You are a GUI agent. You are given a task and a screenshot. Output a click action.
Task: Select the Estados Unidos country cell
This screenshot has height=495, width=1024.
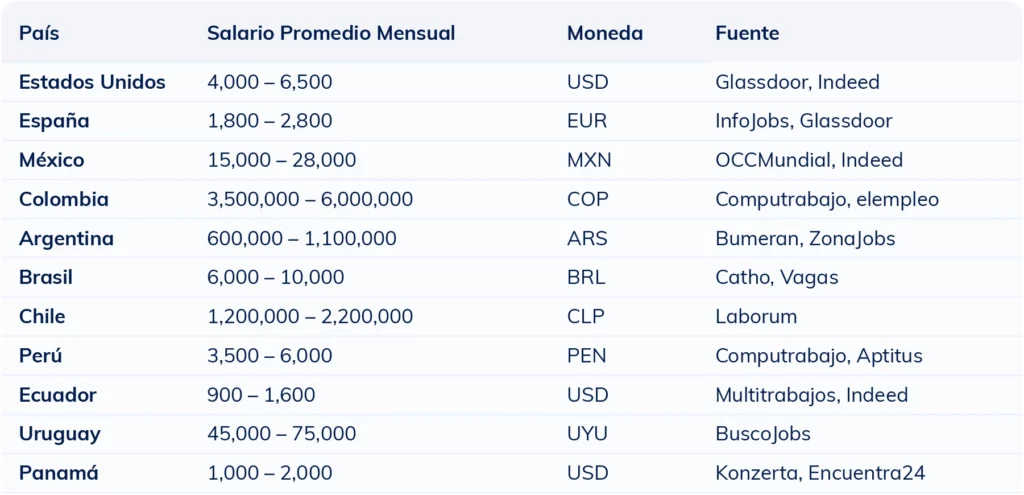tap(92, 82)
